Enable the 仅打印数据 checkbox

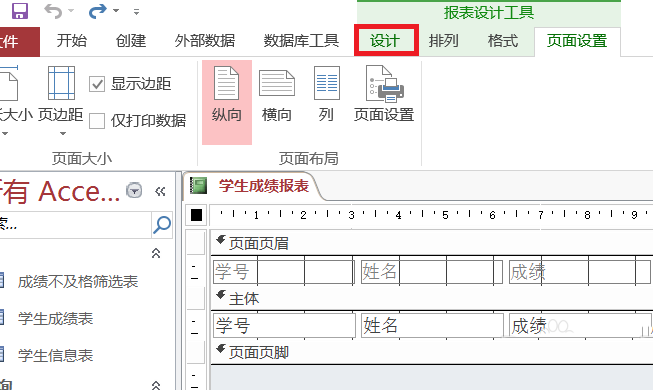97,121
